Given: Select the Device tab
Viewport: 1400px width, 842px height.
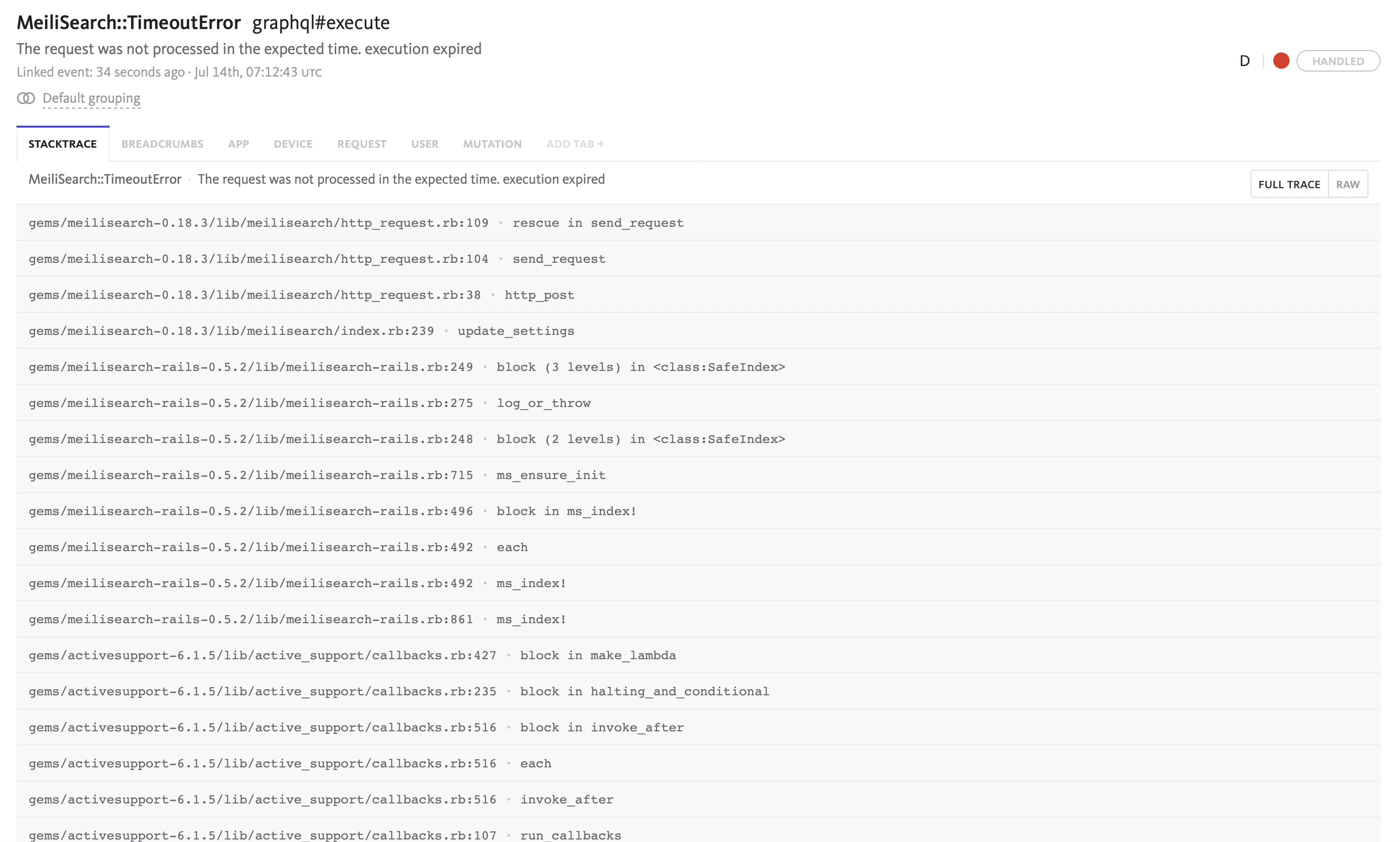Looking at the screenshot, I should pyautogui.click(x=293, y=144).
